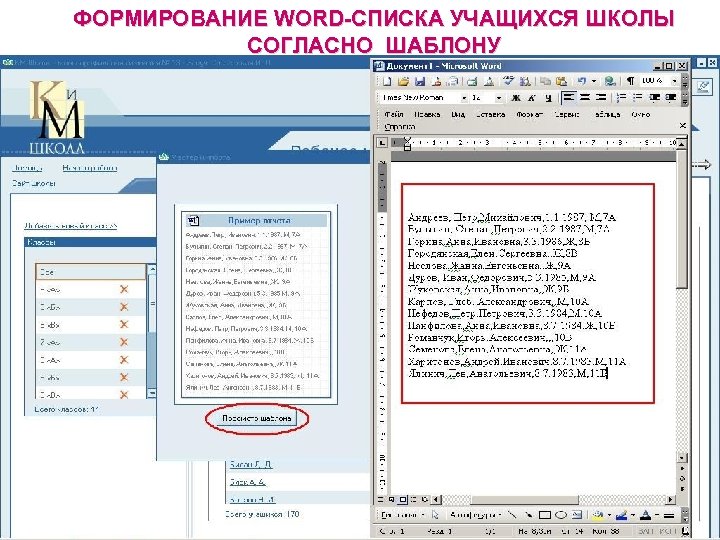Toggle bold (Ж) formatting in Word
This screenshot has height=540, width=720.
tap(516, 97)
